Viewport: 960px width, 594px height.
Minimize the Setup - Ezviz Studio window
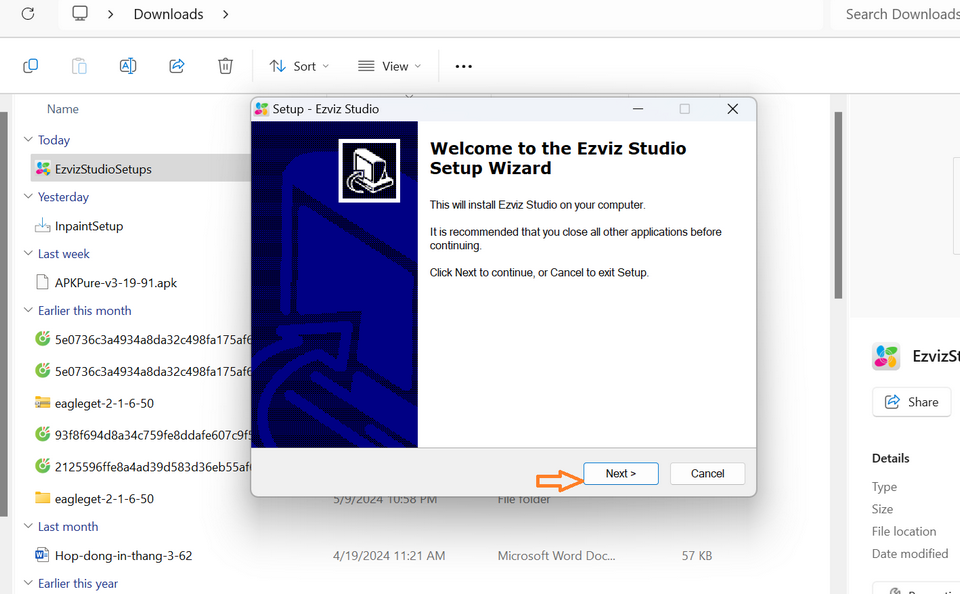tap(638, 109)
